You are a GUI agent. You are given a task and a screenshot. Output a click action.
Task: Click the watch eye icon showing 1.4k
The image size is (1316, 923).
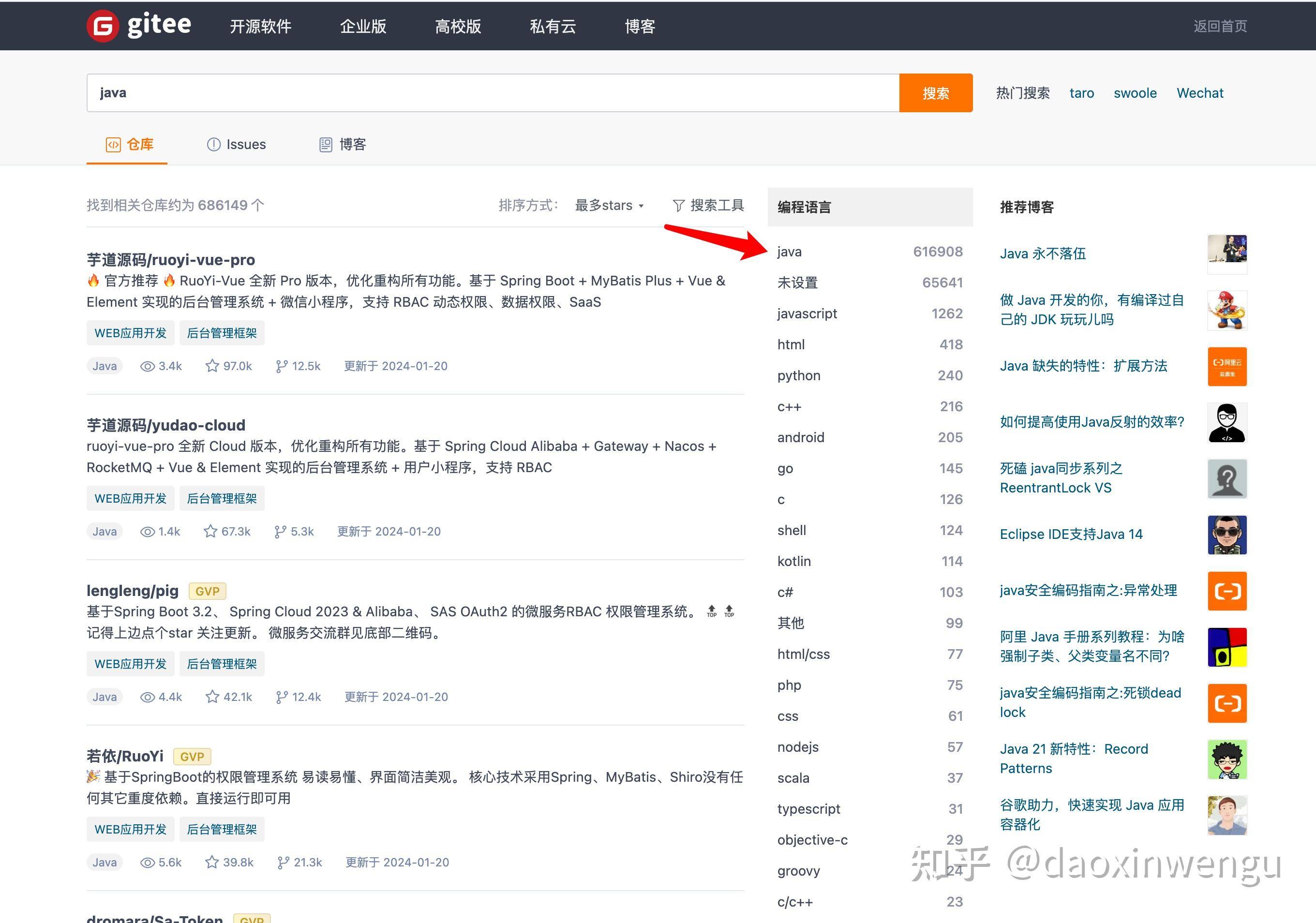[x=147, y=532]
